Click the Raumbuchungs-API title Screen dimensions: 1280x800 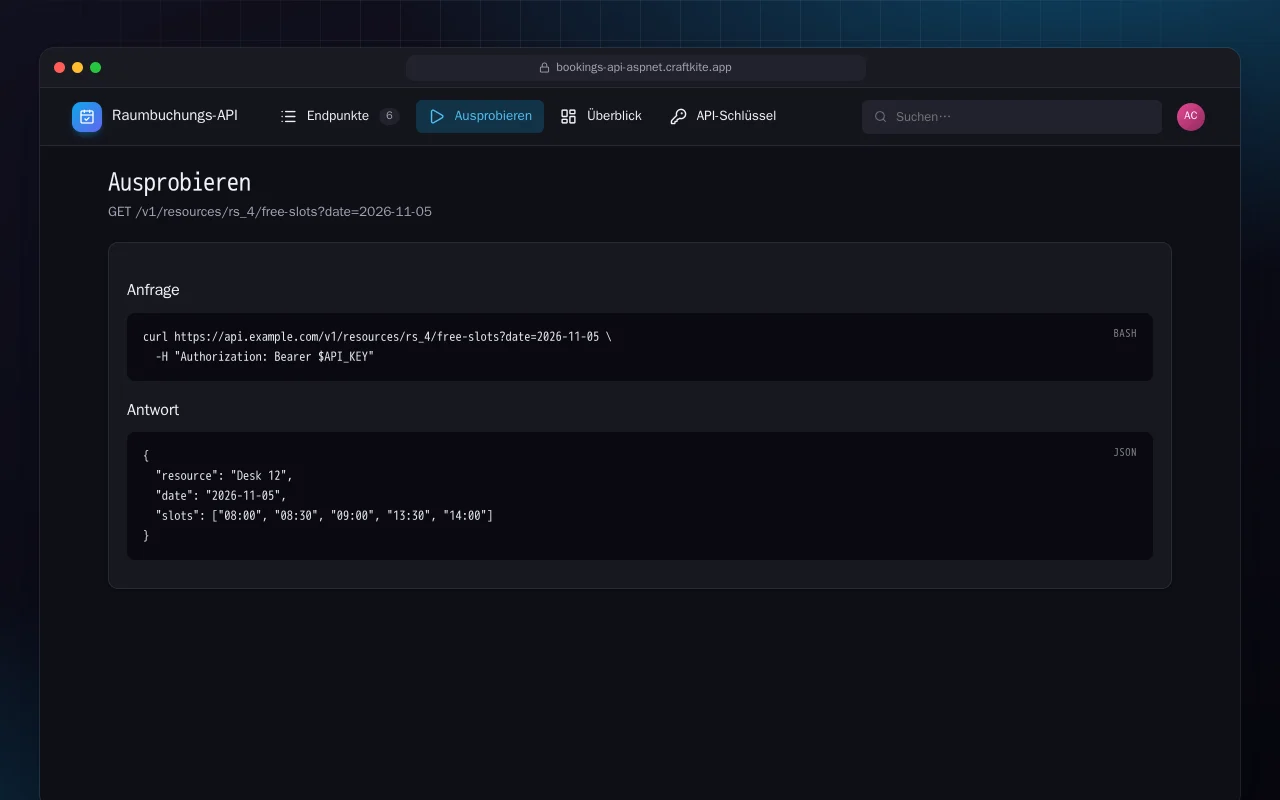[x=175, y=116]
